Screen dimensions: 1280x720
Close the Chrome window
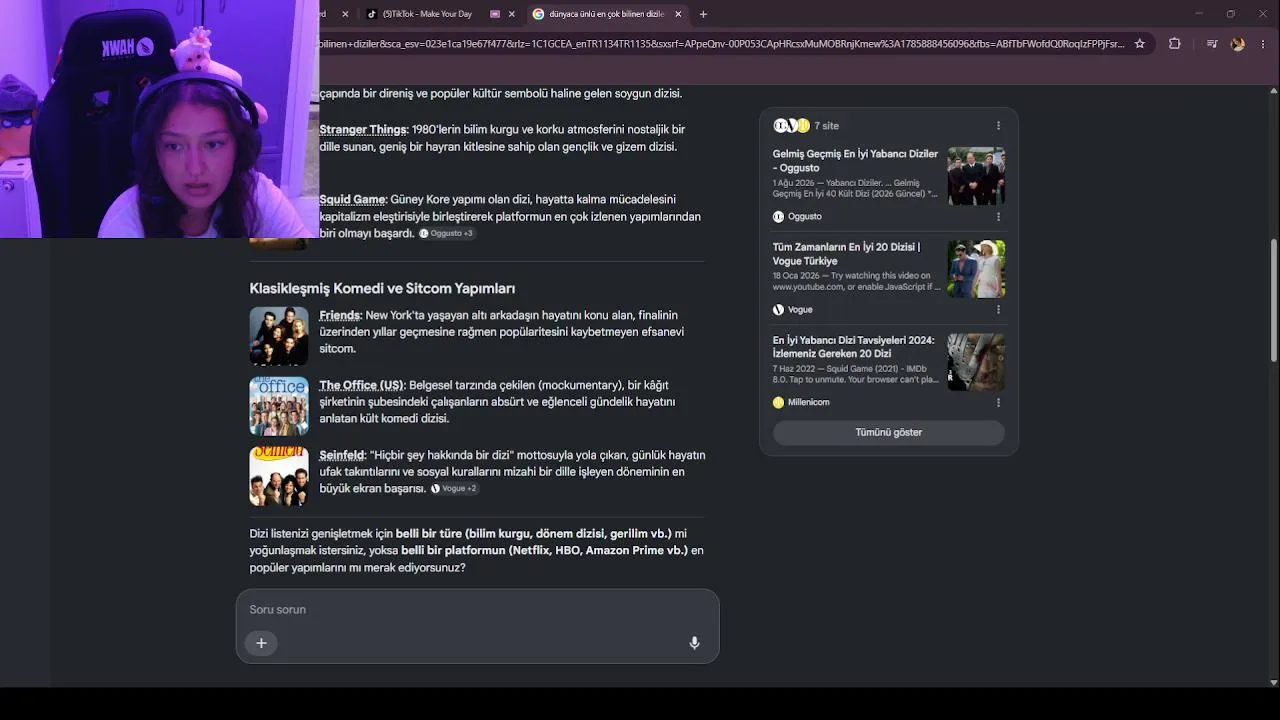coord(1261,14)
